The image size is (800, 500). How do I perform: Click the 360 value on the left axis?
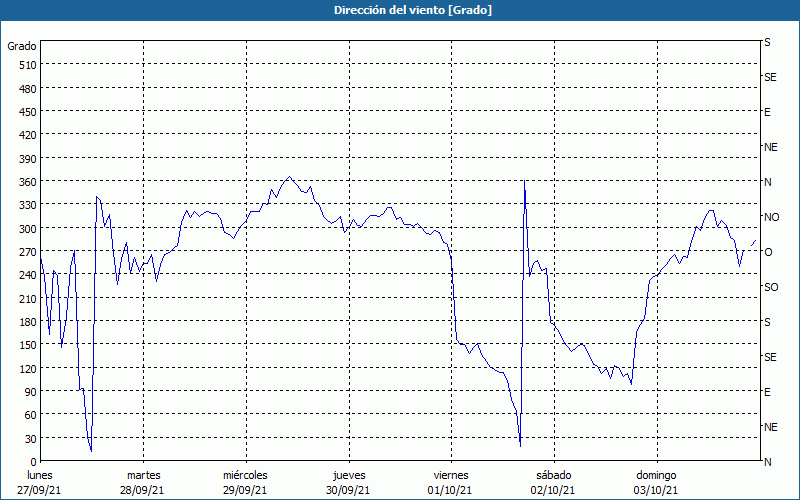pyautogui.click(x=28, y=182)
